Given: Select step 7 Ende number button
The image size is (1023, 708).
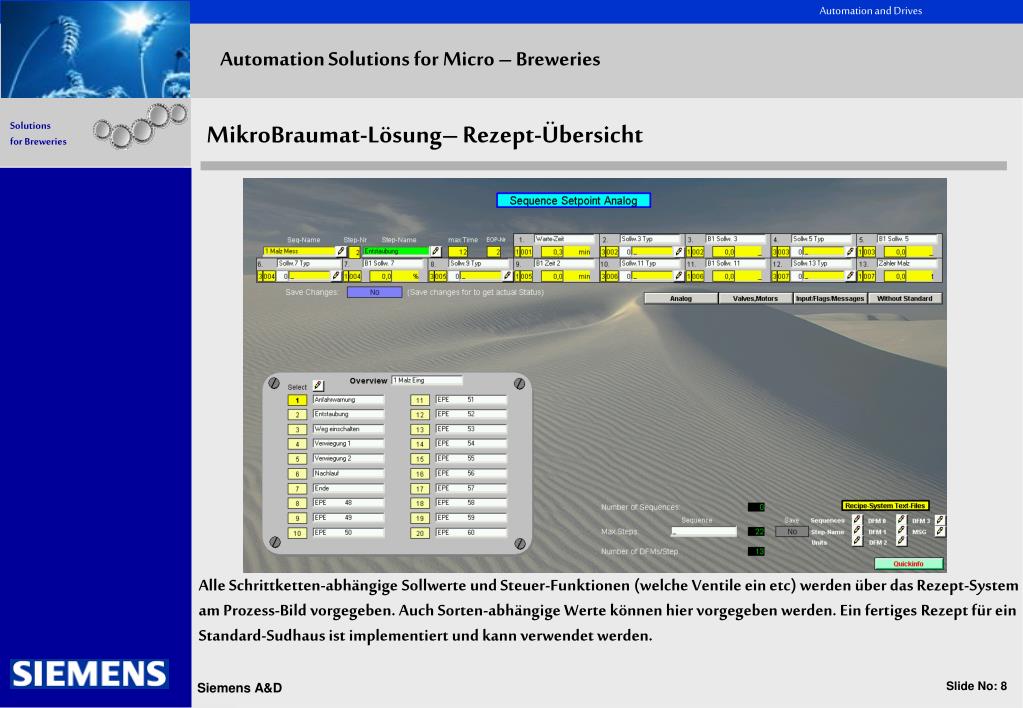Looking at the screenshot, I should click(x=297, y=489).
